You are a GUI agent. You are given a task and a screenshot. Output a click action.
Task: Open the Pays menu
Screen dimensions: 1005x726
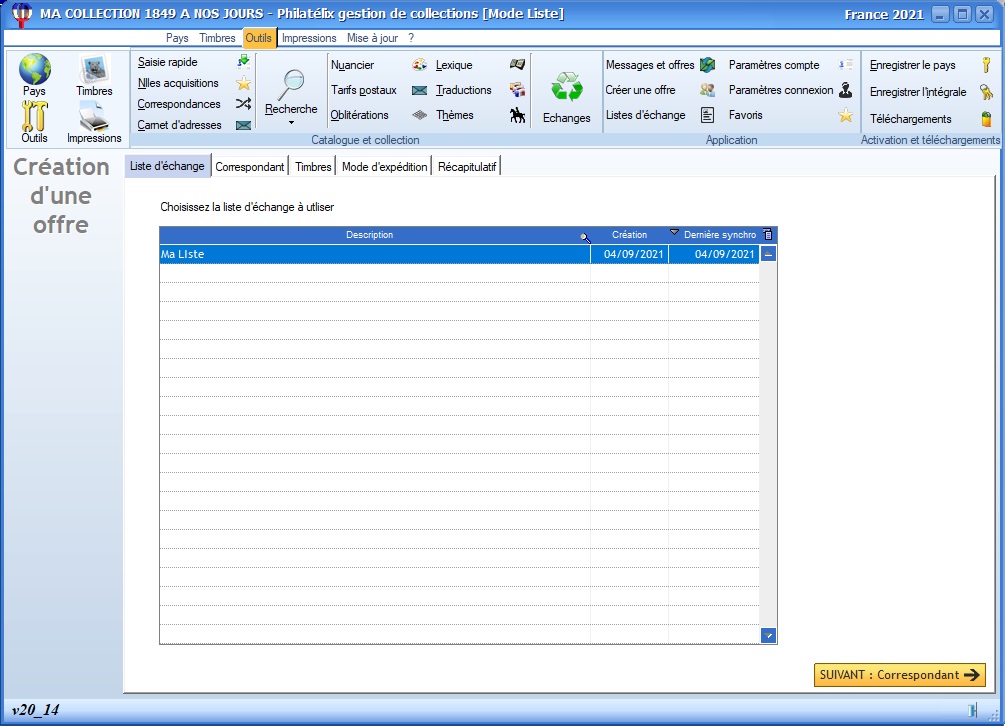tap(177, 38)
